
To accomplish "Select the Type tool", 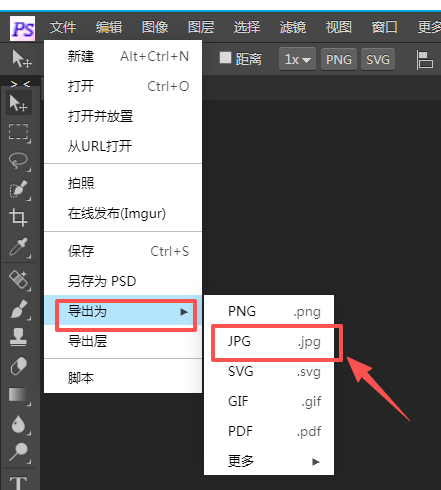I will pos(19,482).
